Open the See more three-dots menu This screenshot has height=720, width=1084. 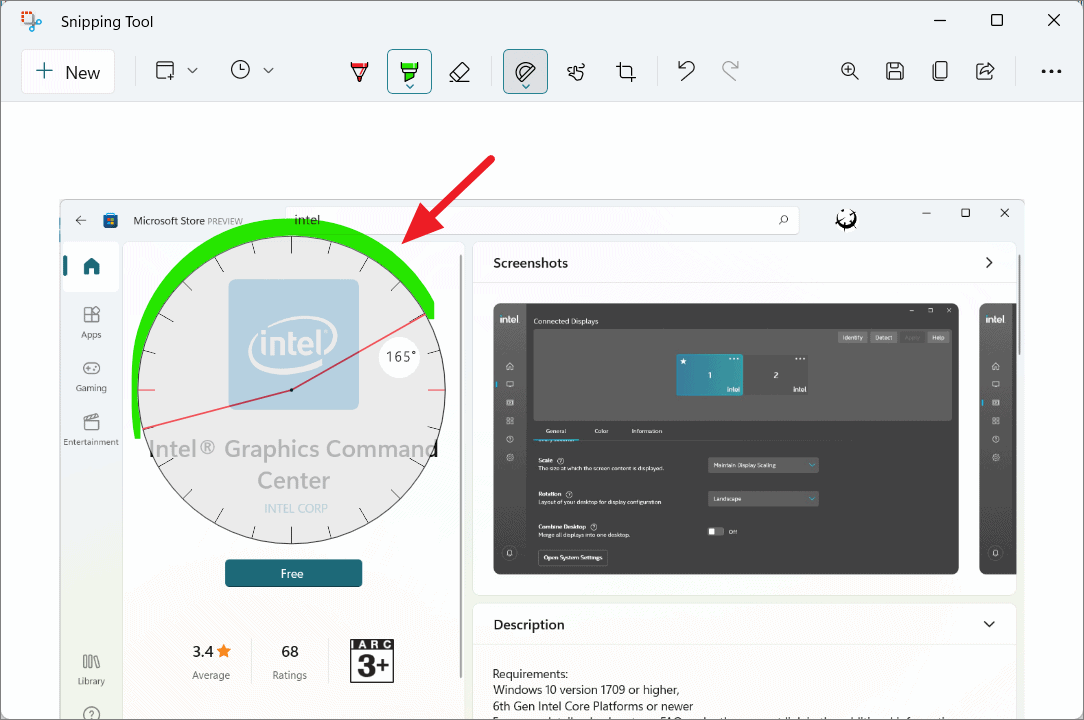(x=1051, y=71)
